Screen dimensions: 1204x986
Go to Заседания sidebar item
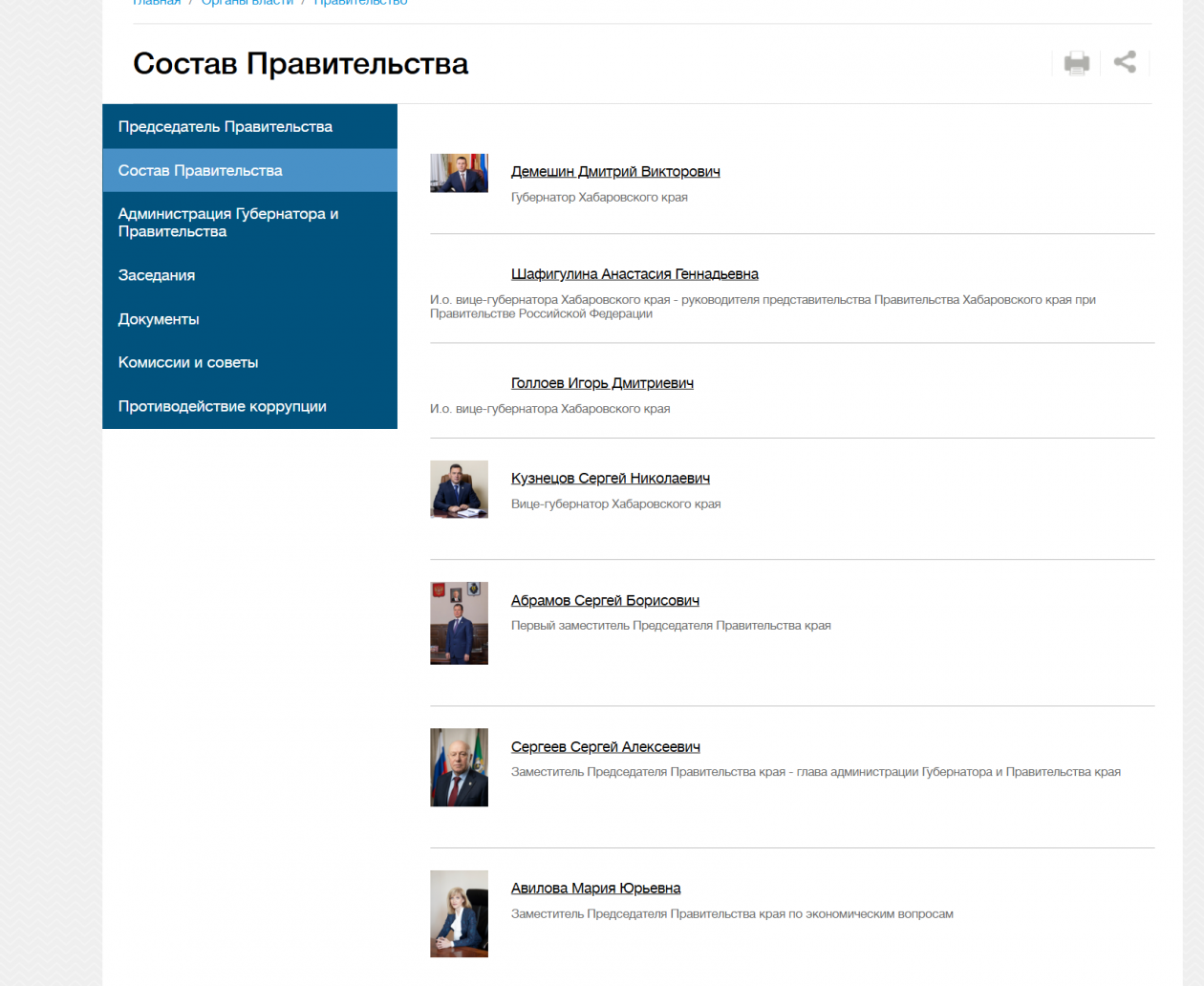click(x=249, y=275)
